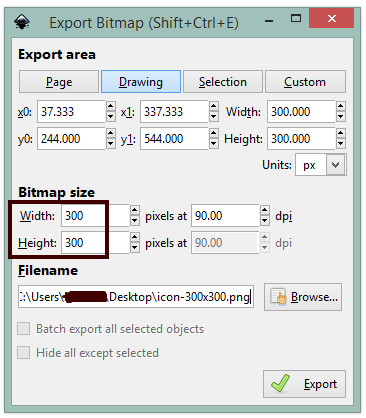Minimize the Export Bitmap dialog

[x=269, y=21]
